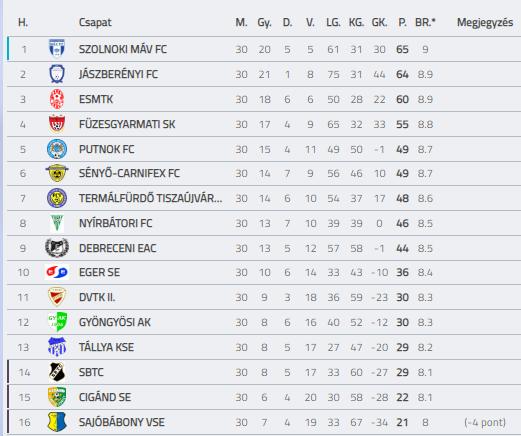Click the 'Megjegyzés' column header
This screenshot has height=436, width=521.
[485, 23]
